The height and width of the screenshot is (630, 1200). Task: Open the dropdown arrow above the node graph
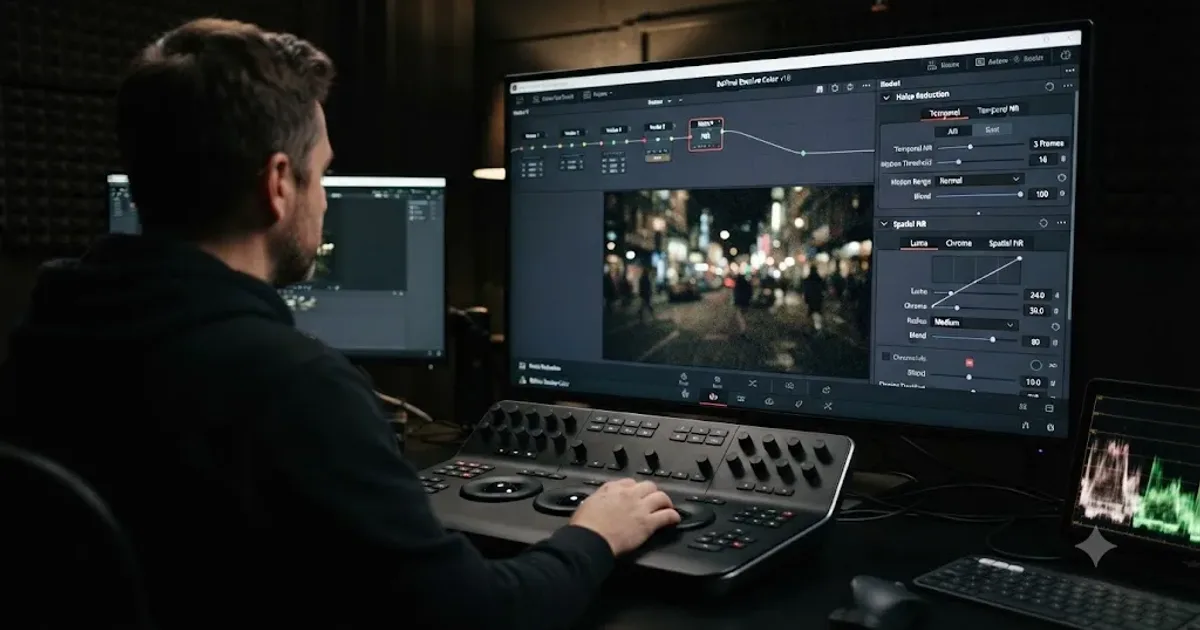669,101
